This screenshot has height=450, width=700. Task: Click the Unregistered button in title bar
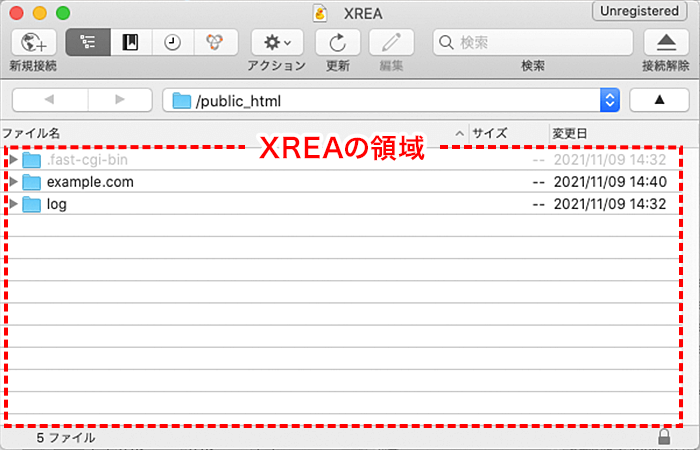click(x=641, y=11)
